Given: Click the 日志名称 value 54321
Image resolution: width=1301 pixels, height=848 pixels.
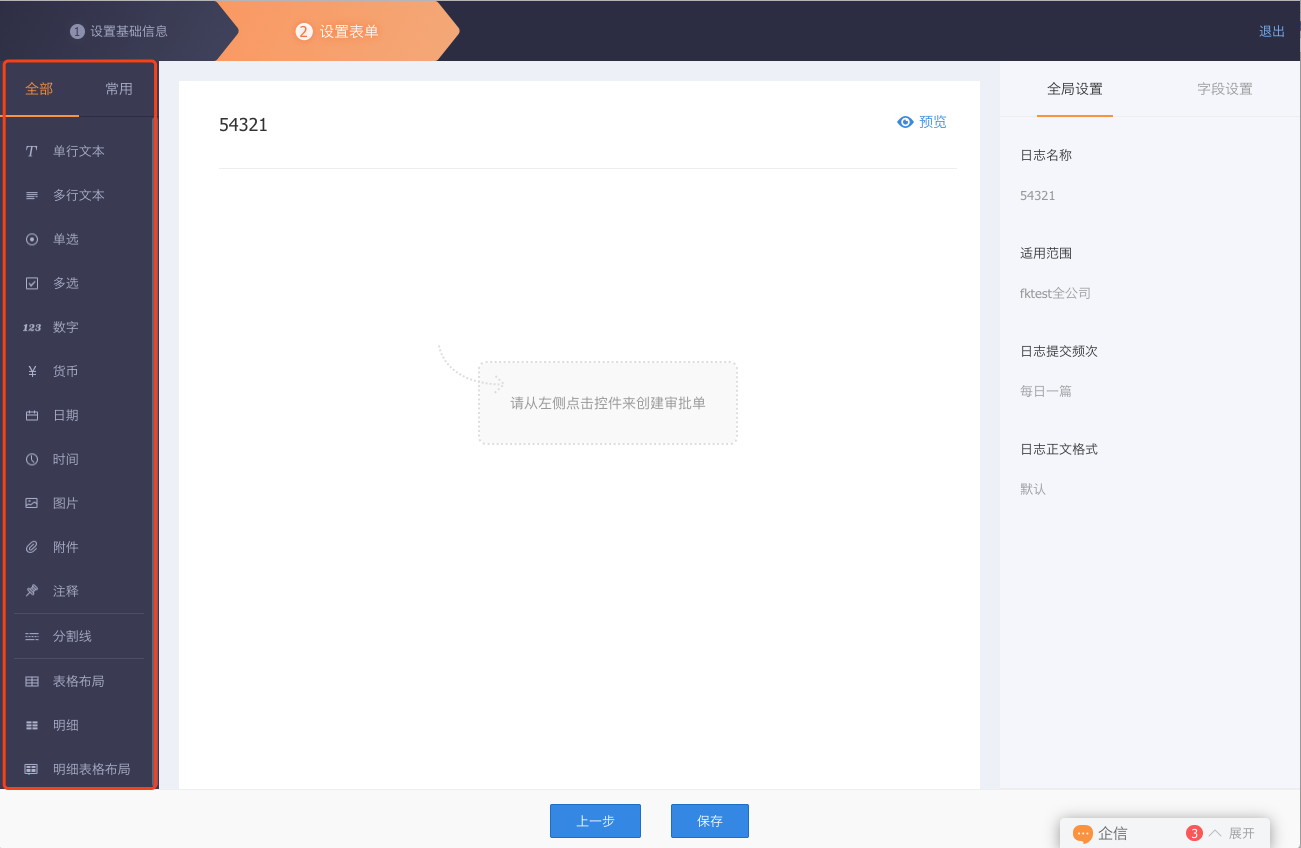Looking at the screenshot, I should pyautogui.click(x=1038, y=196).
